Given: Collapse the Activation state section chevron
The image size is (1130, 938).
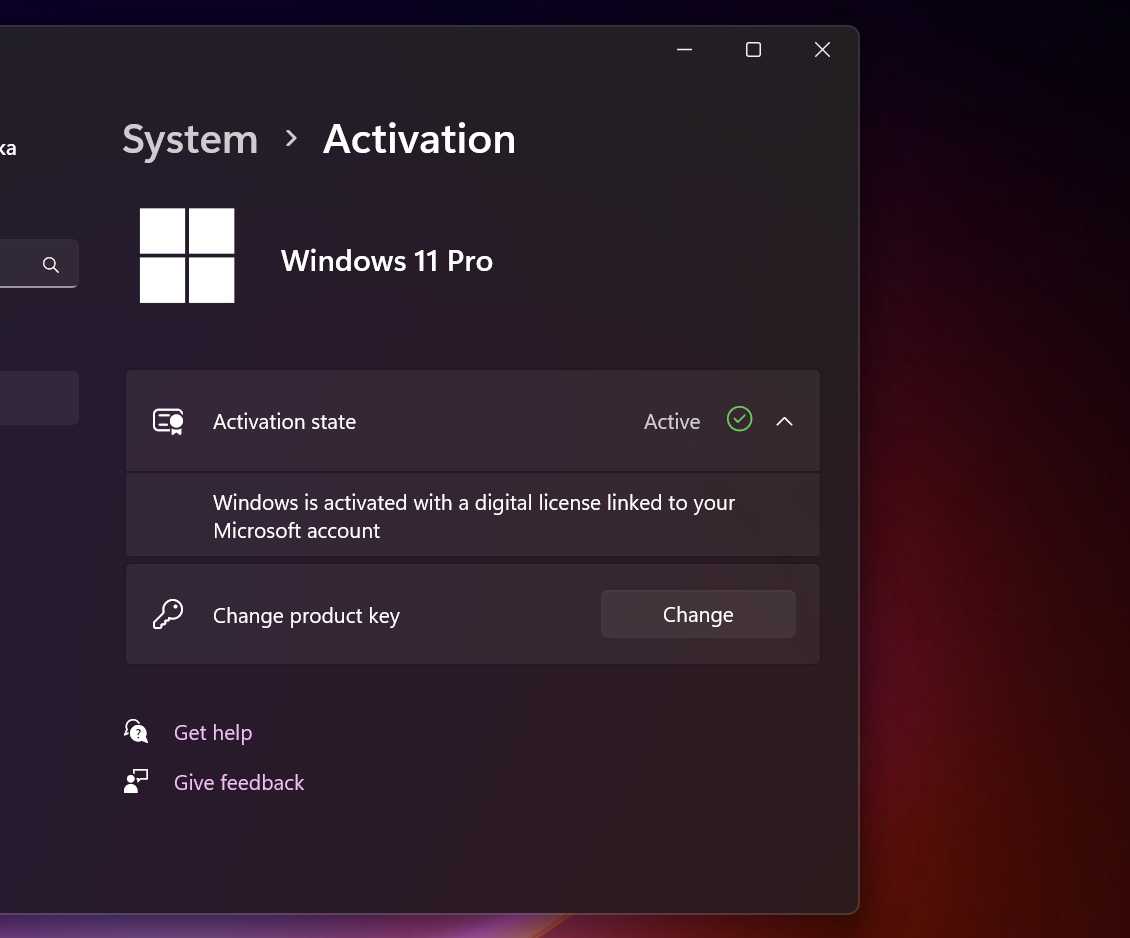Looking at the screenshot, I should (785, 422).
